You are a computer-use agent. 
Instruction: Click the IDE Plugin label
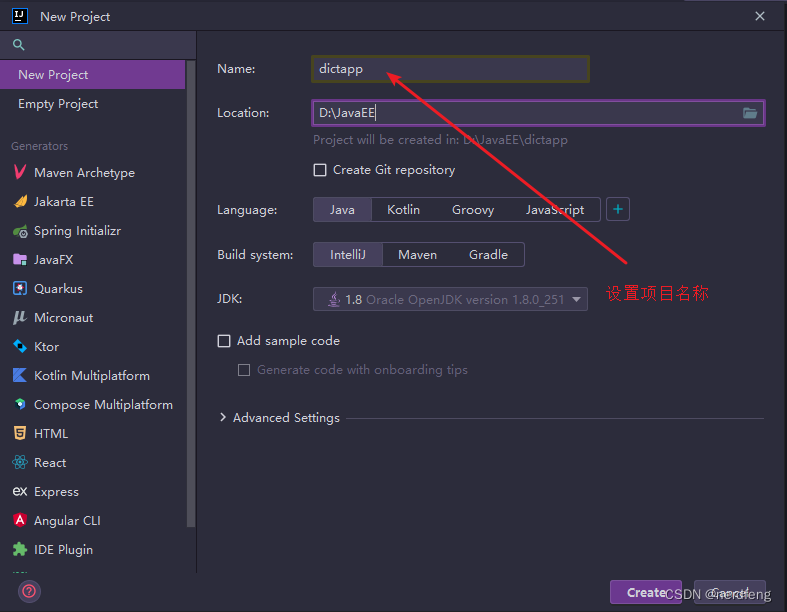coord(63,550)
